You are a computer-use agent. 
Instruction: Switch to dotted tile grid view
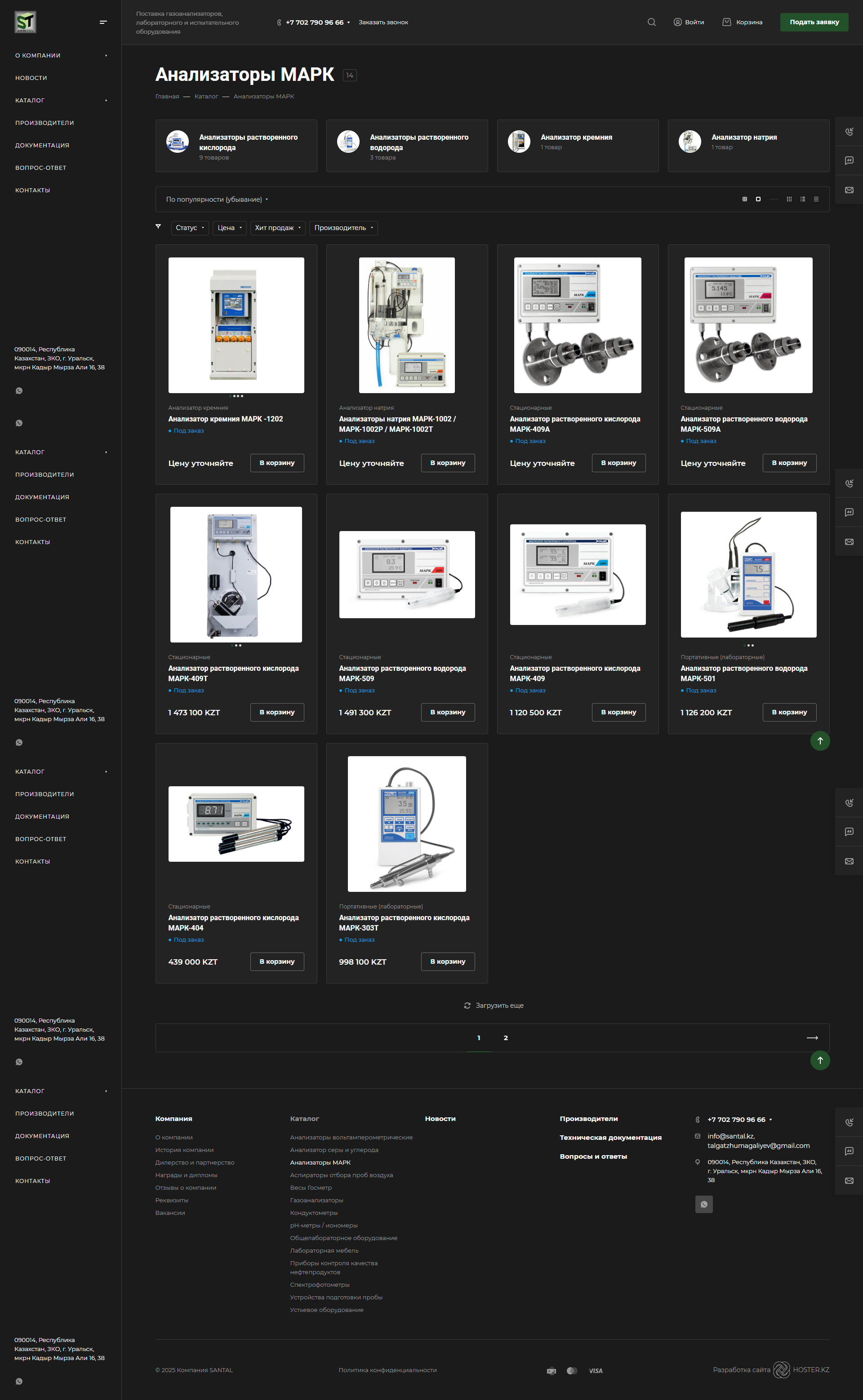coord(789,199)
